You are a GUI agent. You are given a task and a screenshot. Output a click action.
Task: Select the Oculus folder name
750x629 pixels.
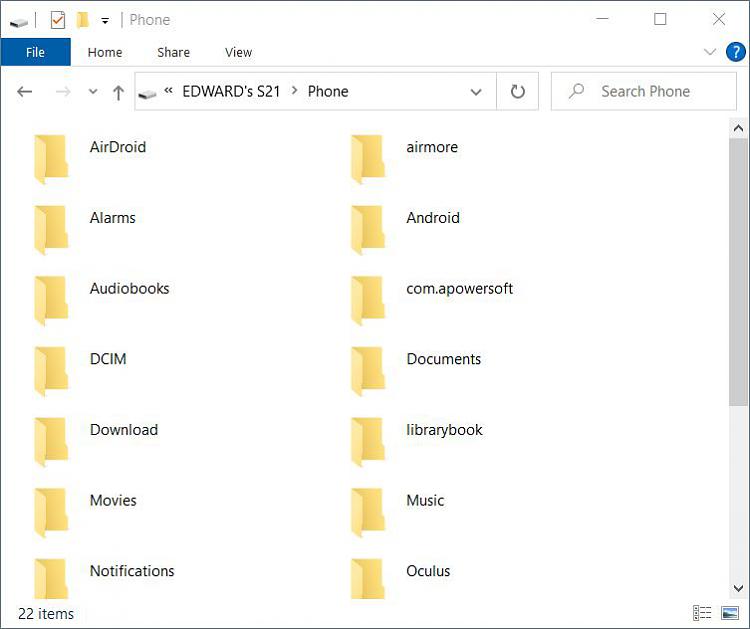click(x=428, y=571)
